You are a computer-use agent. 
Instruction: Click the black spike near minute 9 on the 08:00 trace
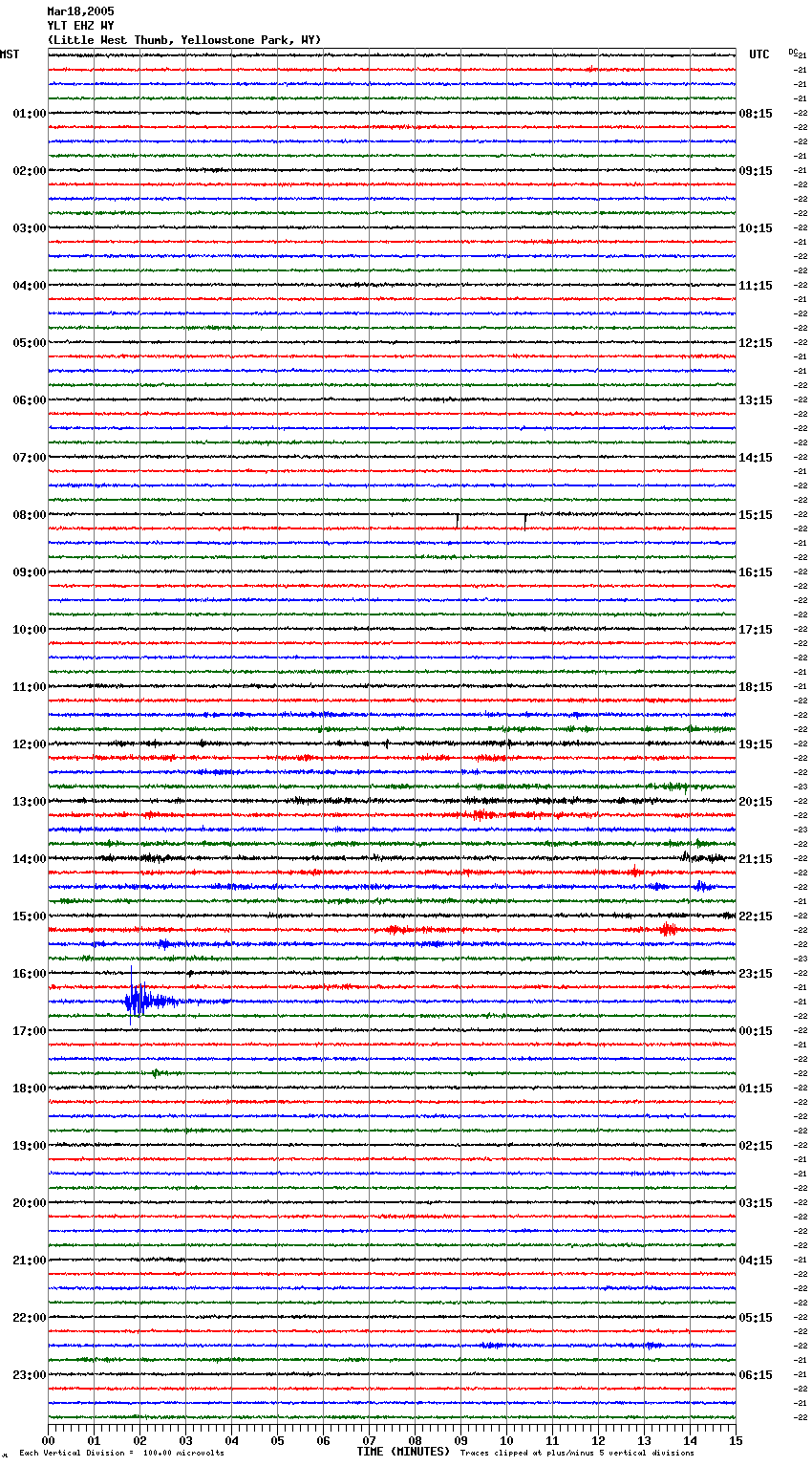(x=458, y=520)
